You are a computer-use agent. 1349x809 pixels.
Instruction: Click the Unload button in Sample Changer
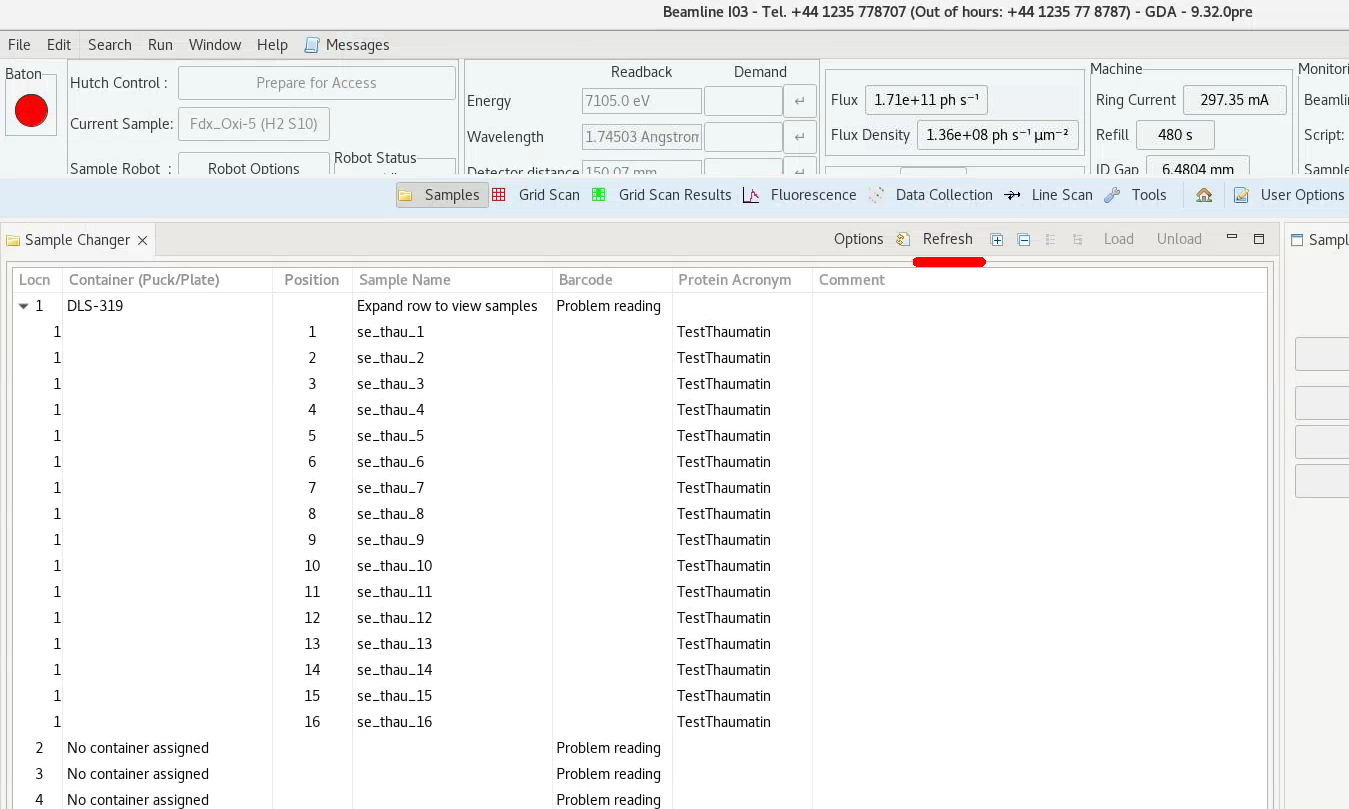[x=1179, y=239]
